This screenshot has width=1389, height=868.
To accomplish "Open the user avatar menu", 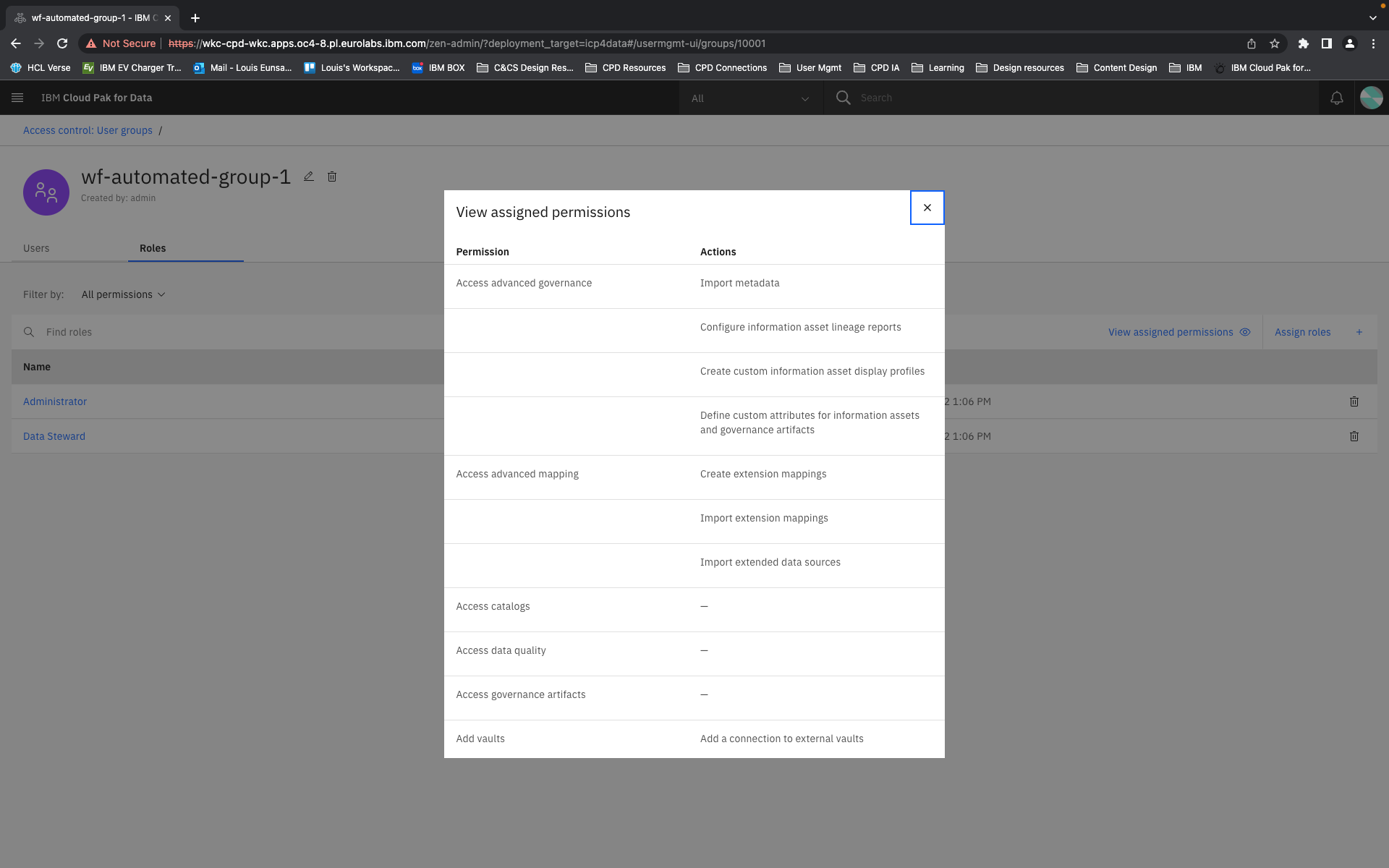I will pos(1371,98).
